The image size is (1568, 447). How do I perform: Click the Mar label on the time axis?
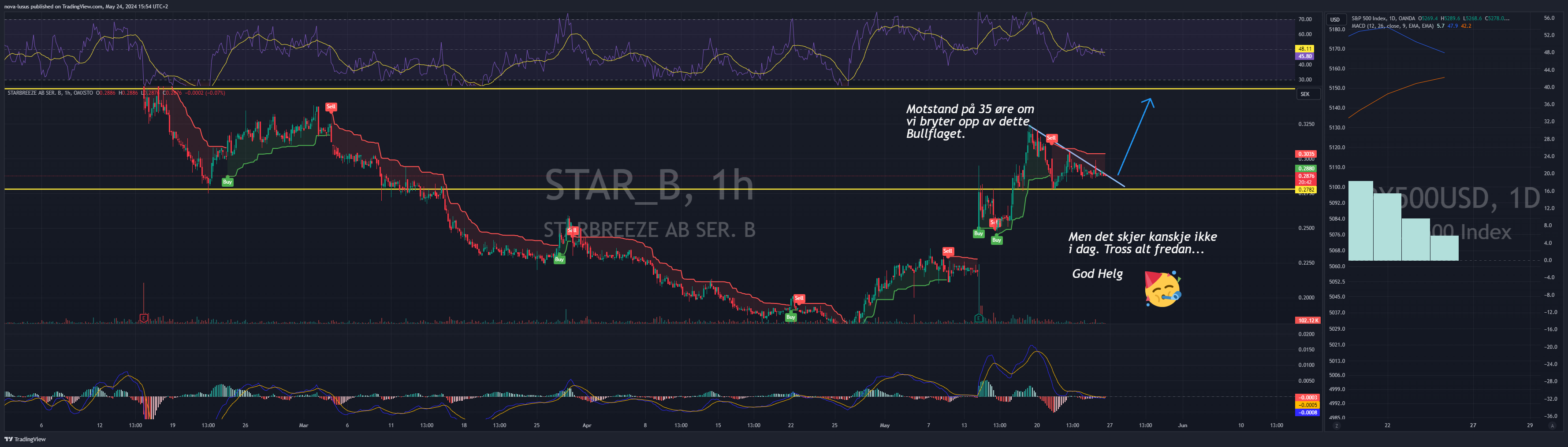click(304, 426)
